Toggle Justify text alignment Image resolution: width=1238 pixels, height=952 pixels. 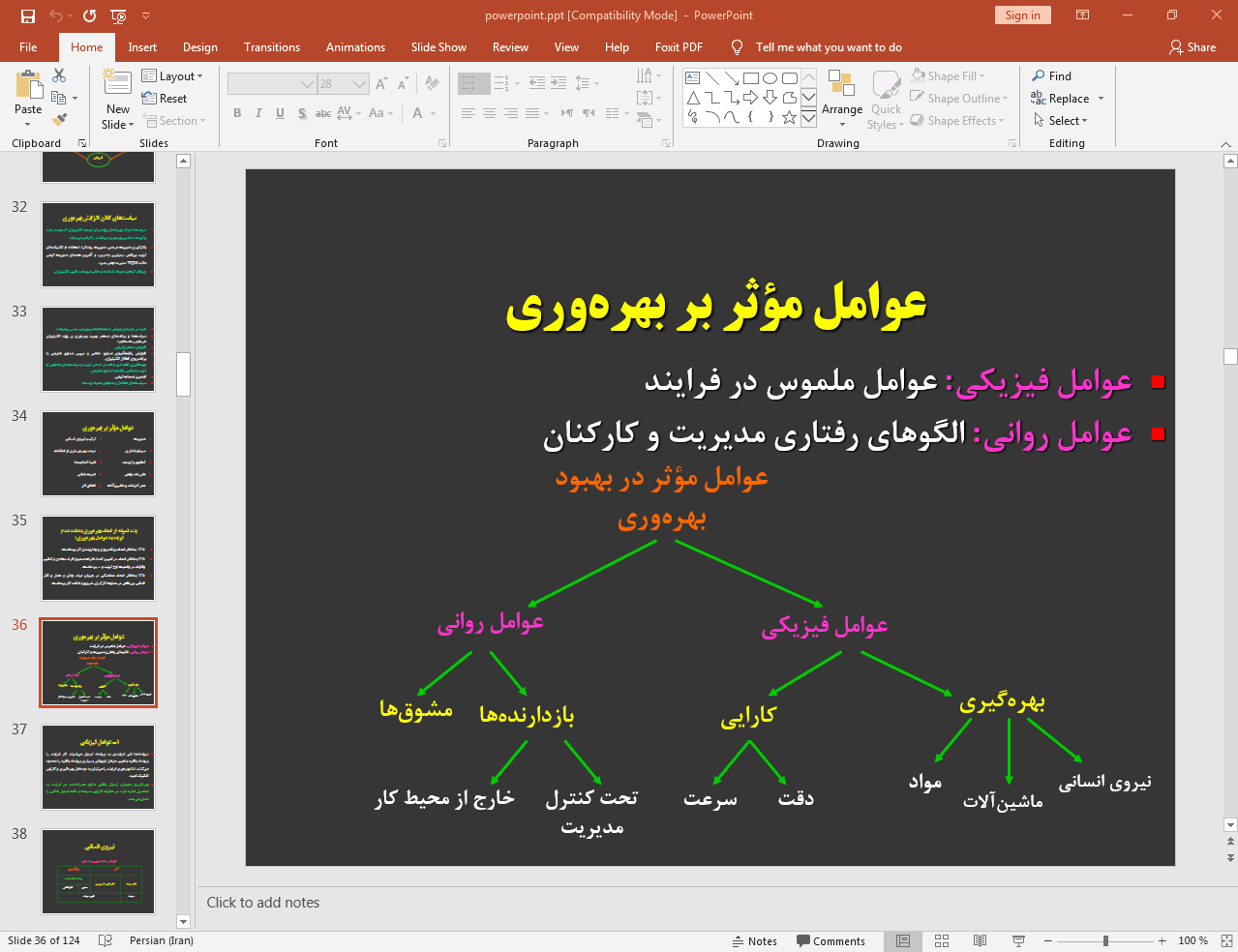(532, 113)
